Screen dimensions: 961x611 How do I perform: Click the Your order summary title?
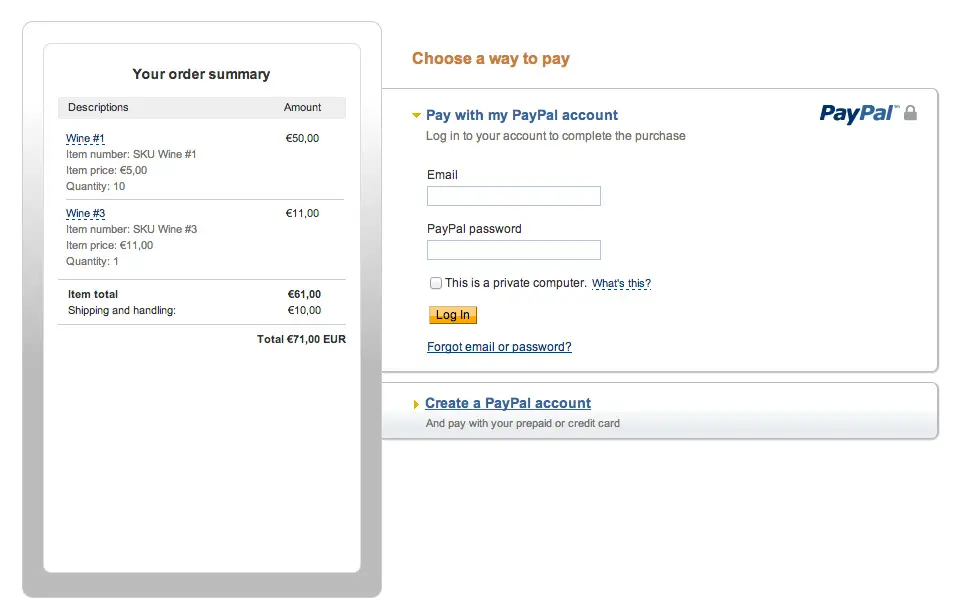point(201,74)
